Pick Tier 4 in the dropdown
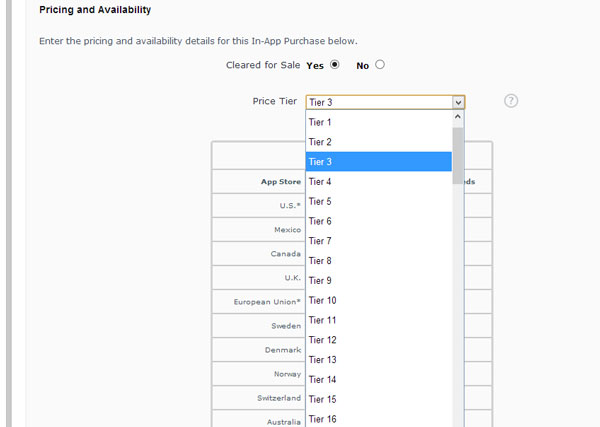Screen dimensions: 600x427 pos(378,182)
